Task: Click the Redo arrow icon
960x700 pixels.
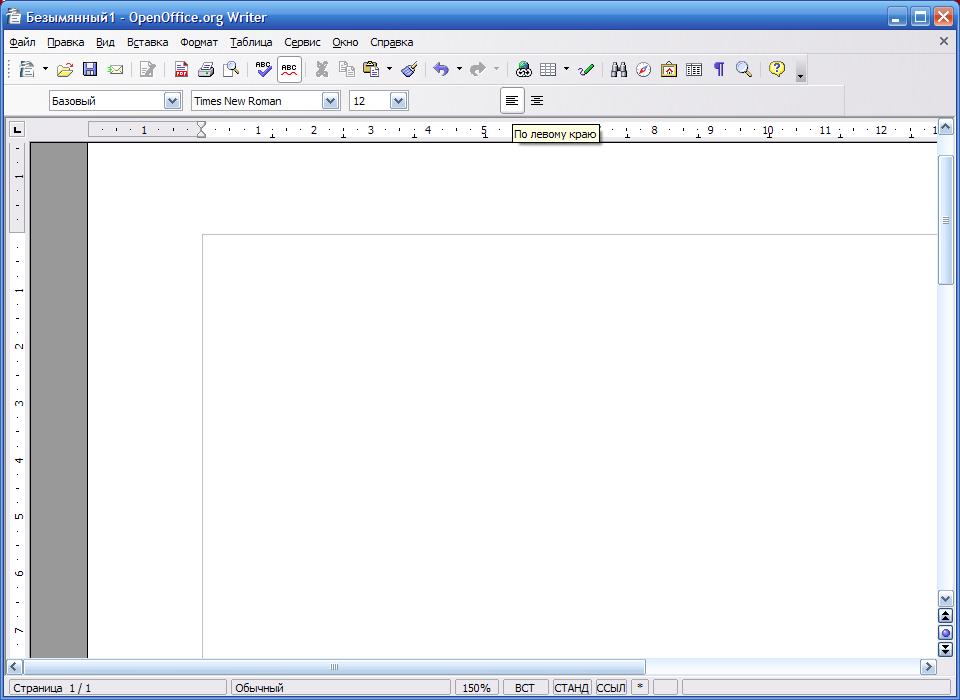Action: (x=478, y=69)
